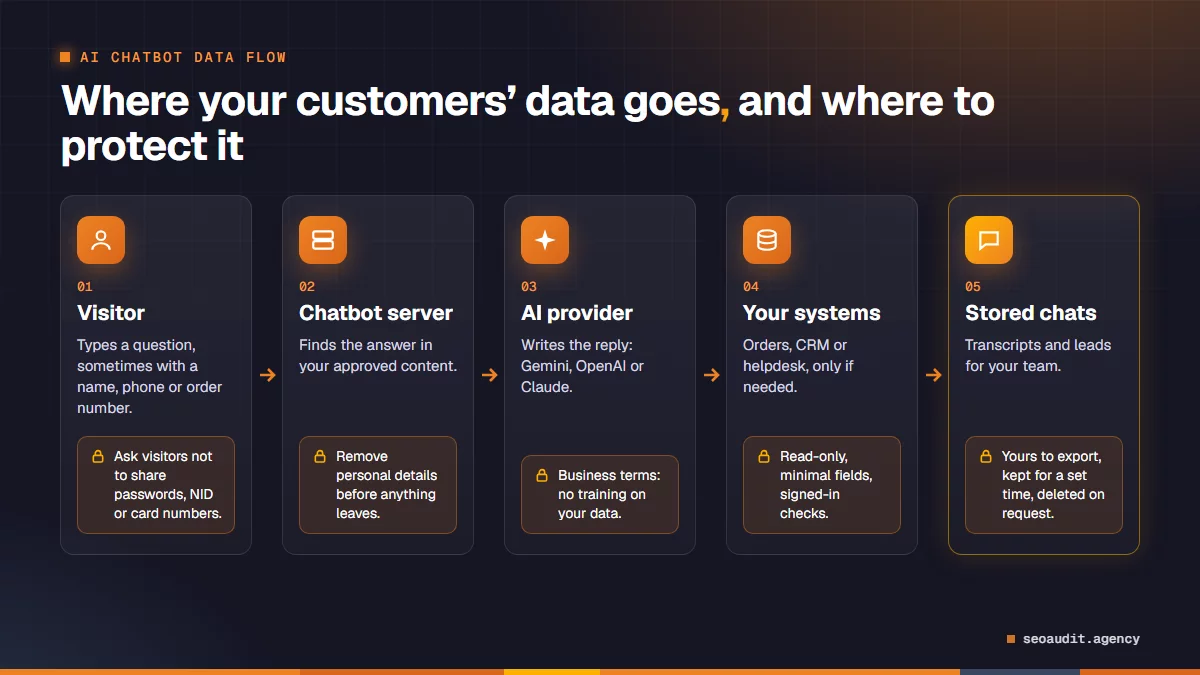Viewport: 1200px width, 675px height.
Task: Click the 'AI provider' card heading
Action: point(577,313)
